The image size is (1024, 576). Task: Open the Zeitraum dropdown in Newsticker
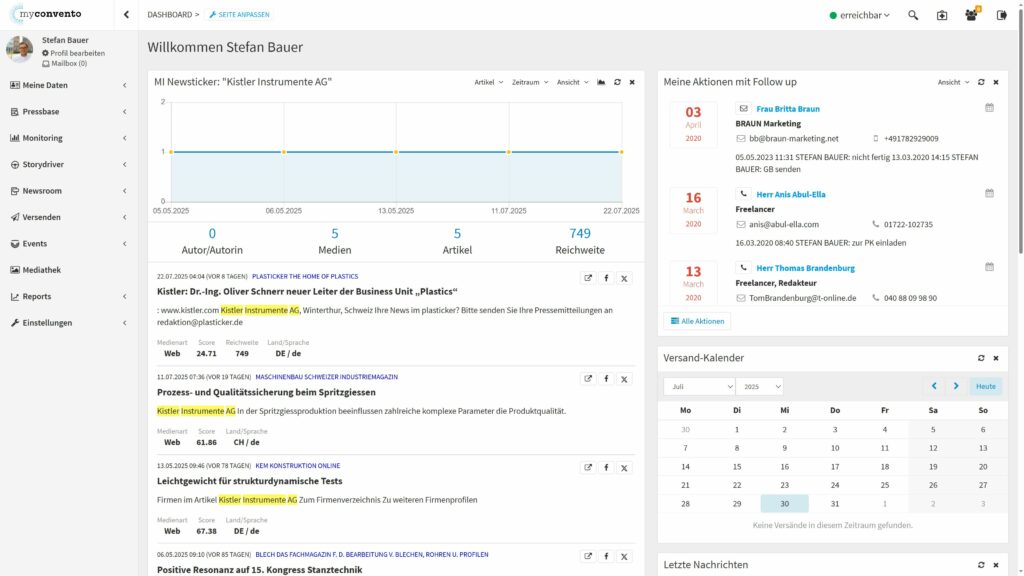coord(530,82)
